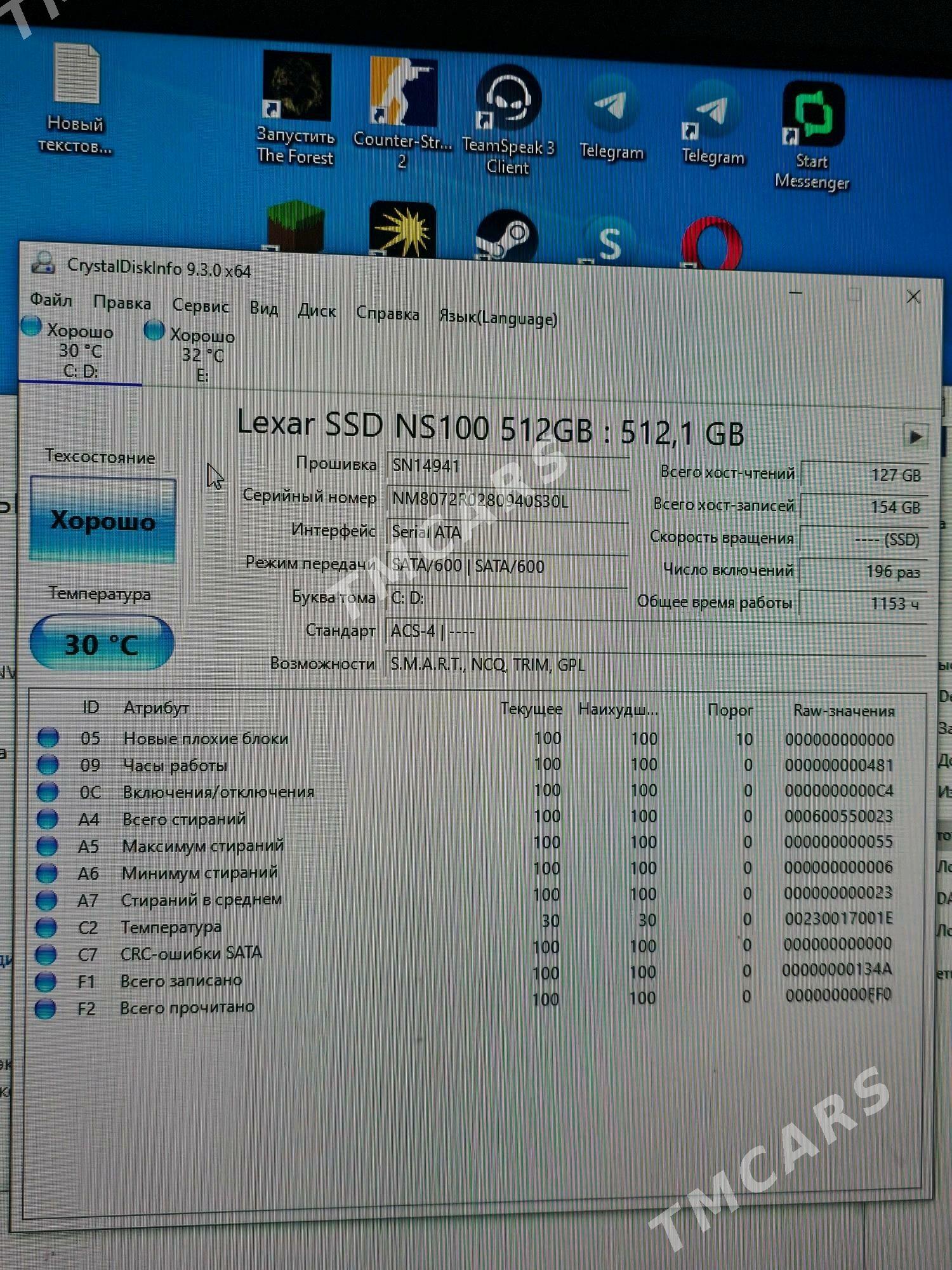
Task: Click status dot for Всего записано
Action: point(46,981)
